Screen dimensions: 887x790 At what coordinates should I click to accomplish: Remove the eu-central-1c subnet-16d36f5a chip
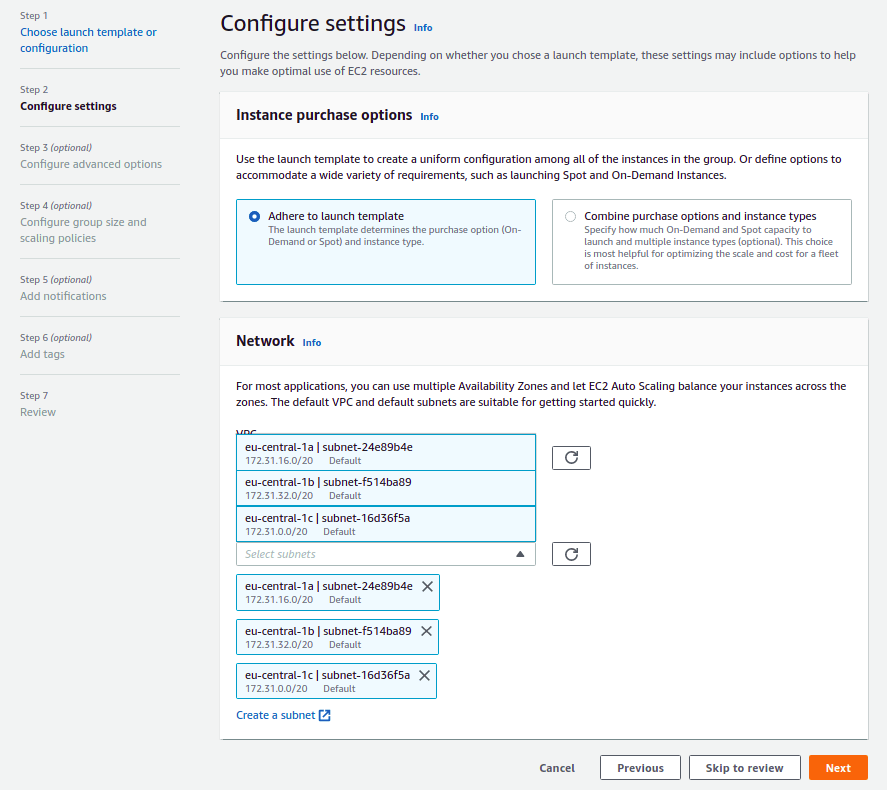[424, 676]
